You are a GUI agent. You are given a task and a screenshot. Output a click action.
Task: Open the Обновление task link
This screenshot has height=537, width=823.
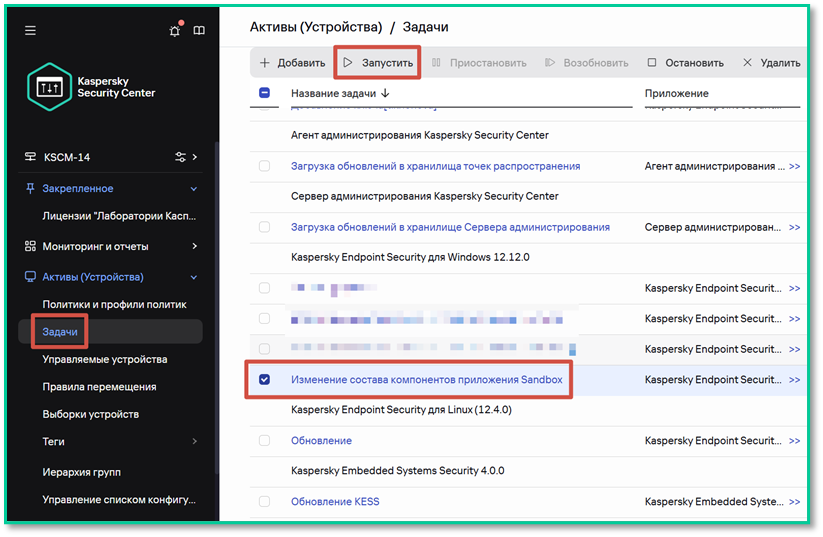[x=321, y=440]
